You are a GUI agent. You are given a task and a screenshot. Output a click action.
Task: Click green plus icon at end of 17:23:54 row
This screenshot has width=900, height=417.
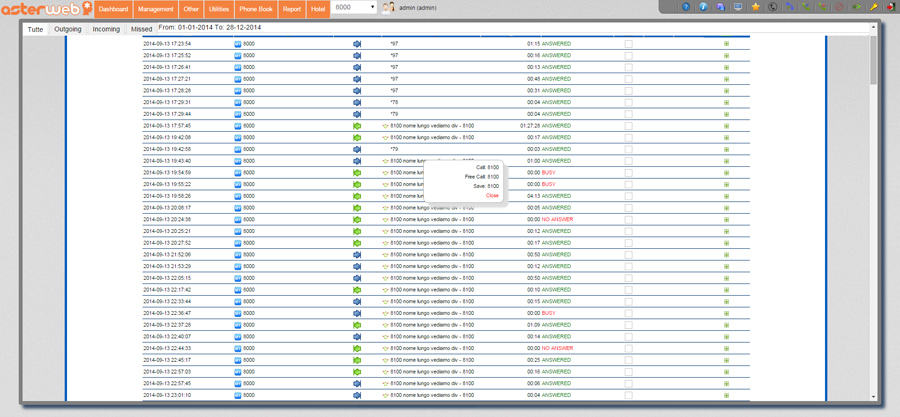tap(726, 44)
